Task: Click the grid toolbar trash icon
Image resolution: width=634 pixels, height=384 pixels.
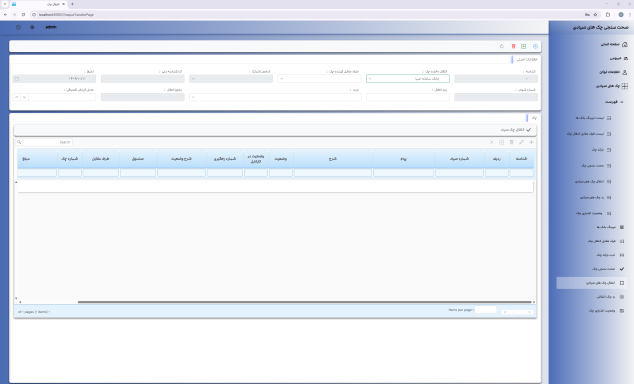Action: tap(511, 142)
